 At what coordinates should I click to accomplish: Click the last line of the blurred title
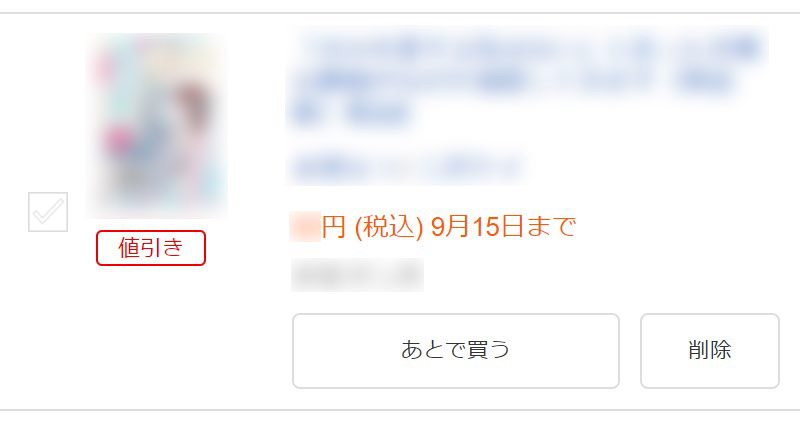[x=352, y=114]
